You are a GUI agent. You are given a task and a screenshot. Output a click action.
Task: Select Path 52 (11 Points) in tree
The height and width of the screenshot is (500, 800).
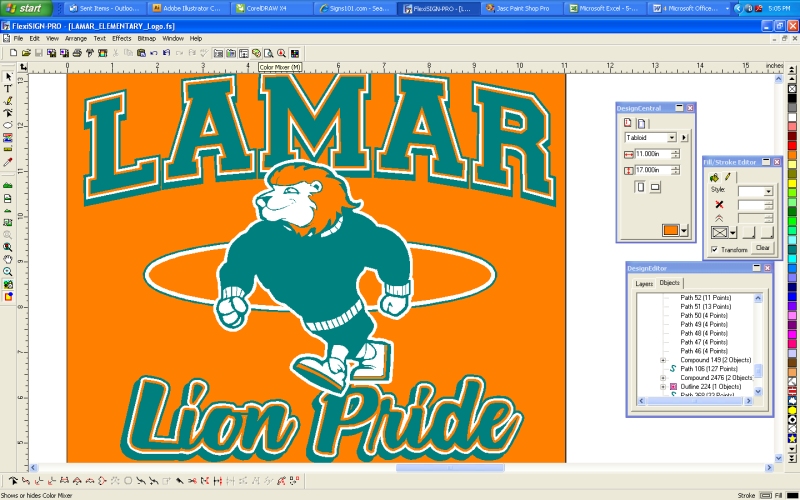tap(706, 297)
